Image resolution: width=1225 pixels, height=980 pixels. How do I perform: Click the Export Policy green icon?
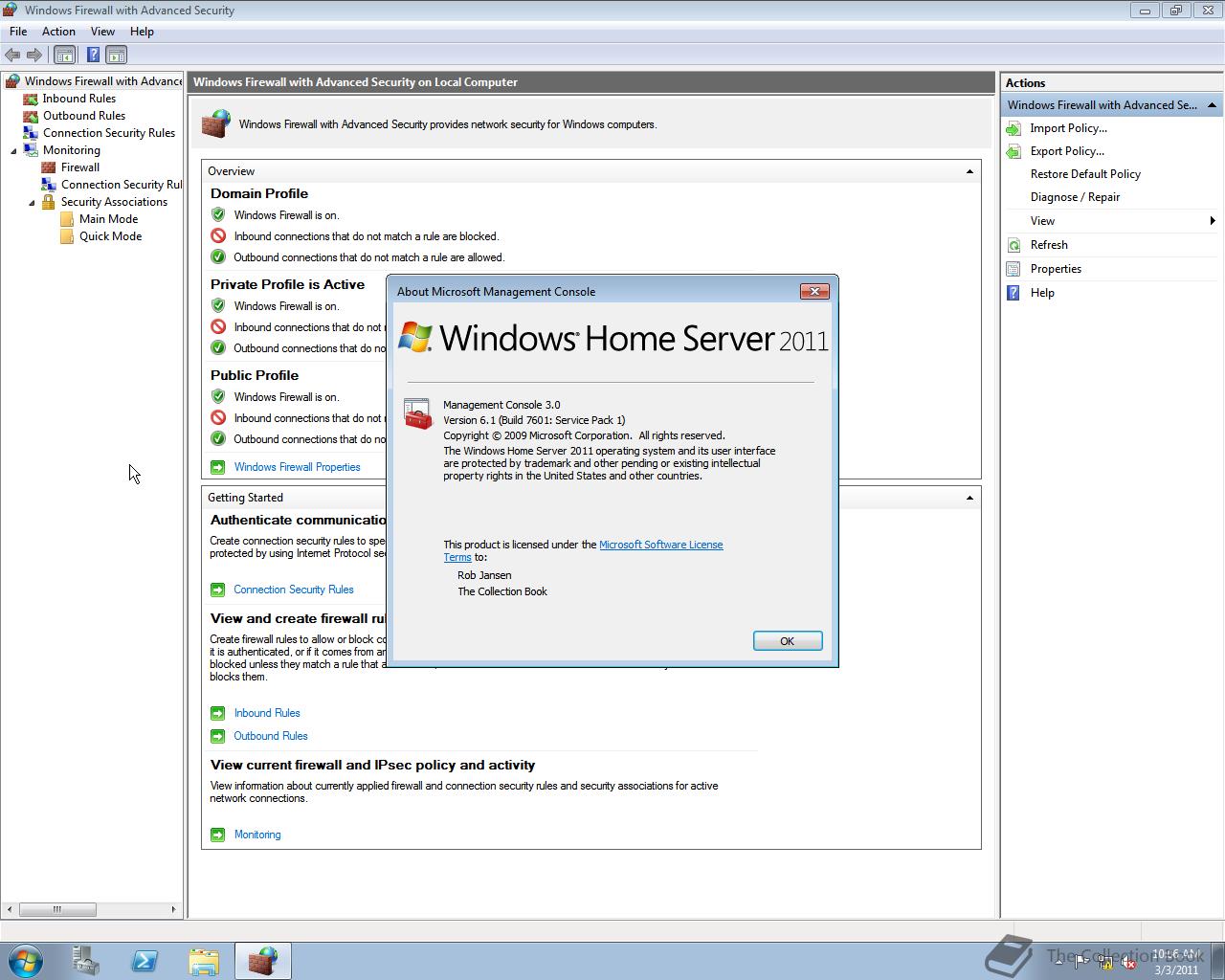1013,151
